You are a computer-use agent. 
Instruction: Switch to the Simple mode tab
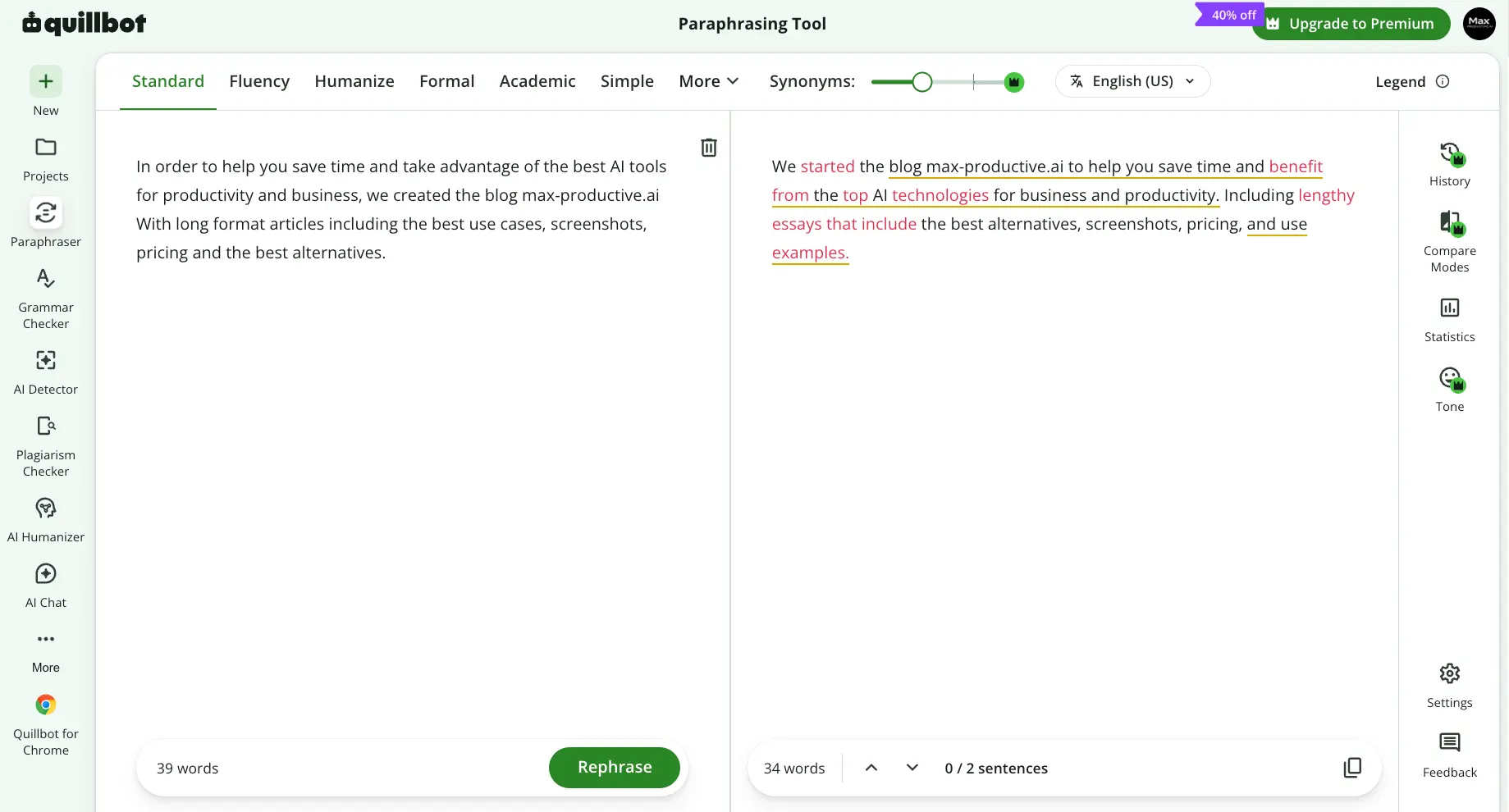pyautogui.click(x=627, y=81)
